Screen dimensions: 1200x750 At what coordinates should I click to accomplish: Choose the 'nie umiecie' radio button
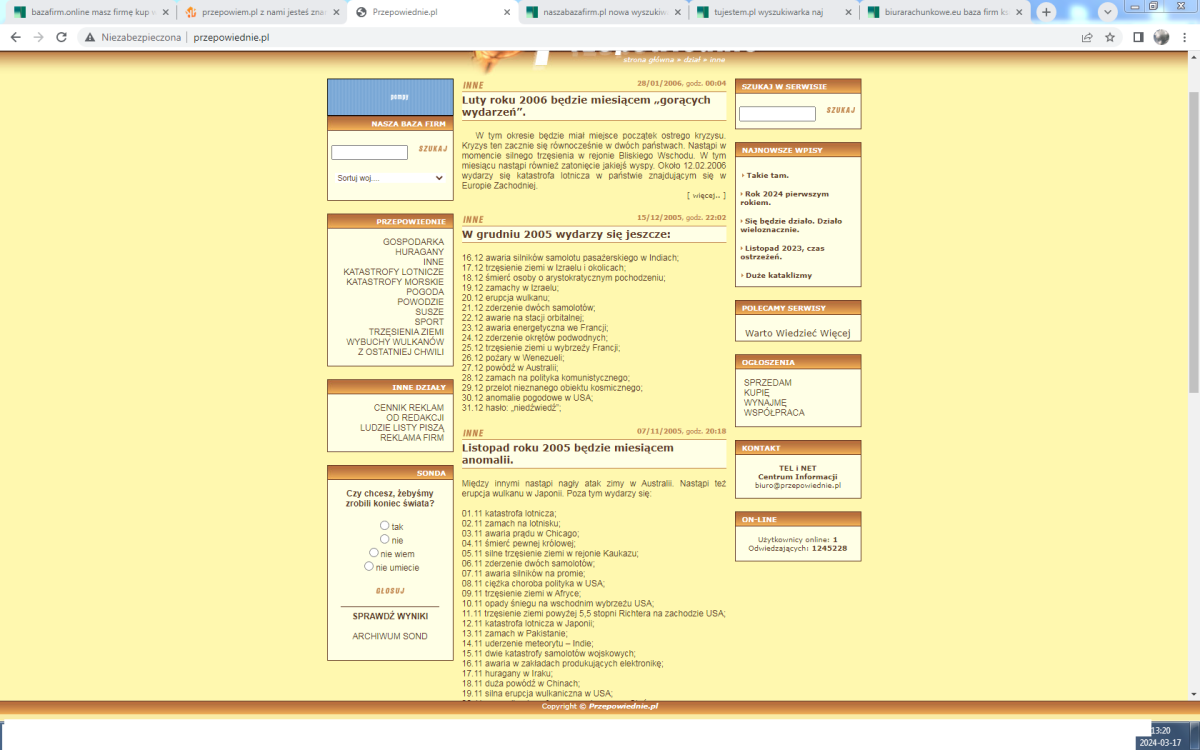[x=369, y=566]
